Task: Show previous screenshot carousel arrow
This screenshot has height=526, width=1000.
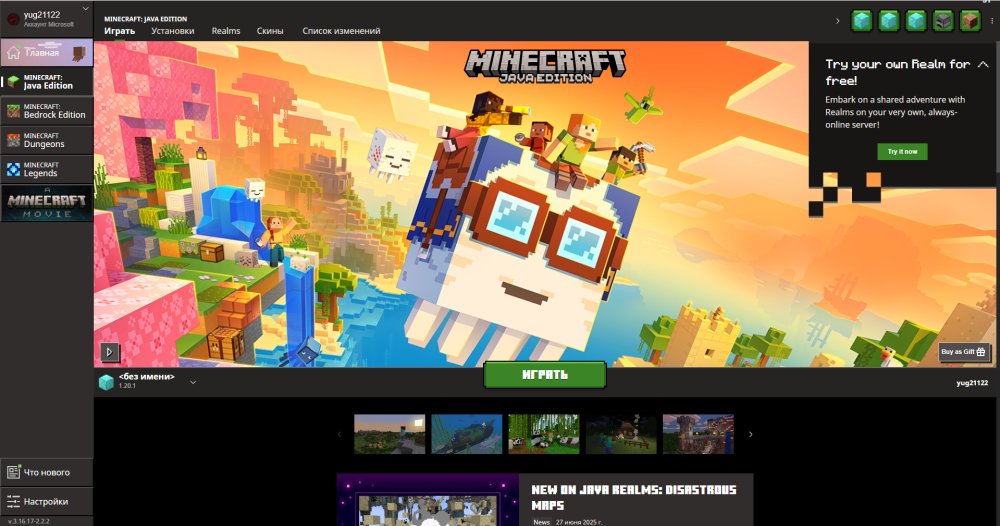Action: 339,434
